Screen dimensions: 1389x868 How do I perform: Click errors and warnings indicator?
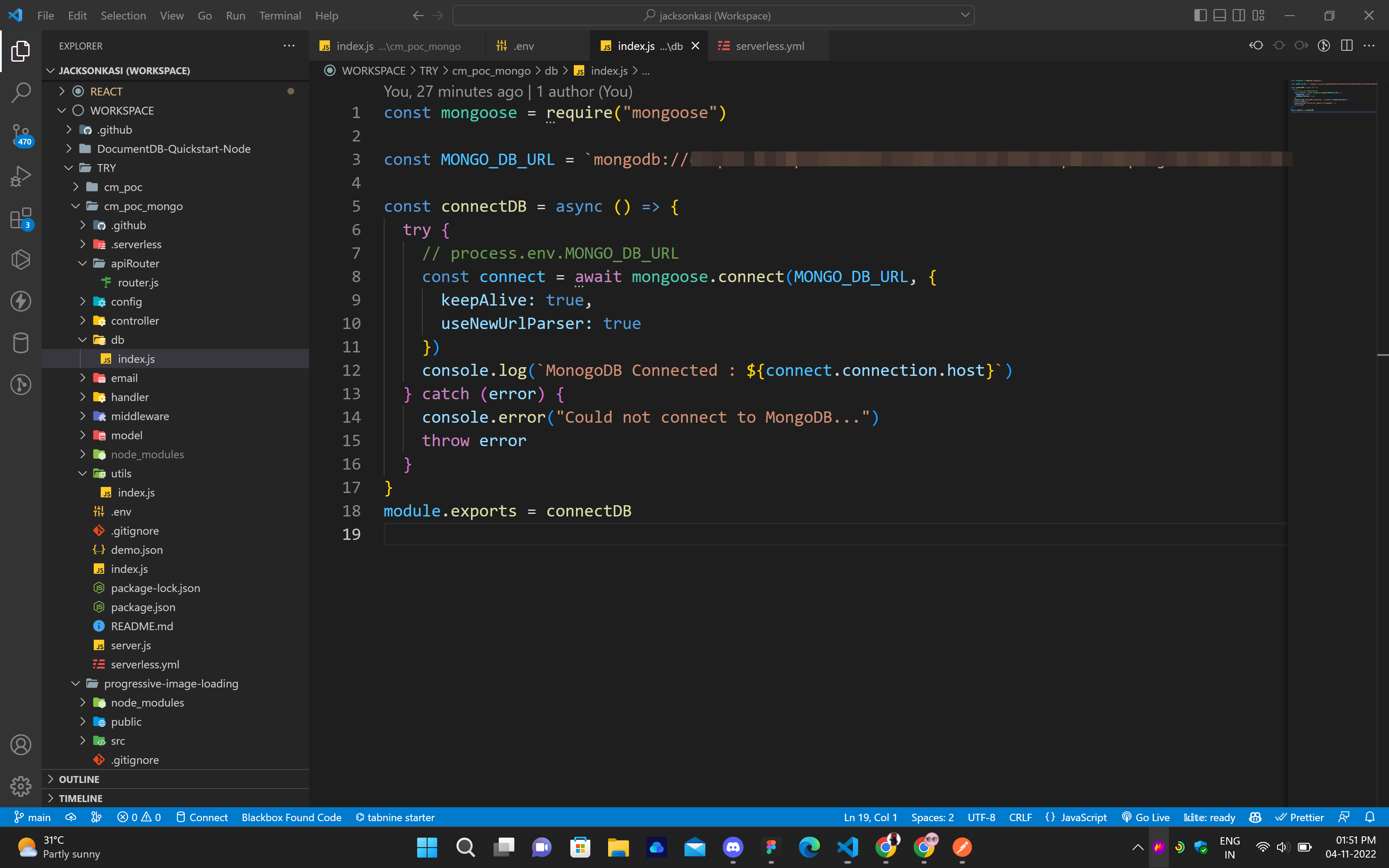(x=139, y=817)
